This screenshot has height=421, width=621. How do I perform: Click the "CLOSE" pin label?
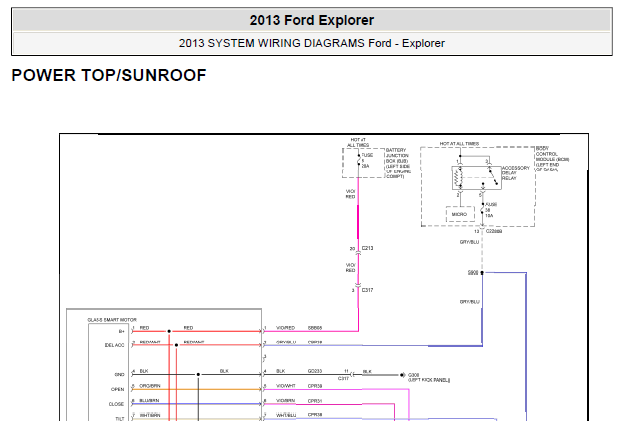tap(116, 404)
